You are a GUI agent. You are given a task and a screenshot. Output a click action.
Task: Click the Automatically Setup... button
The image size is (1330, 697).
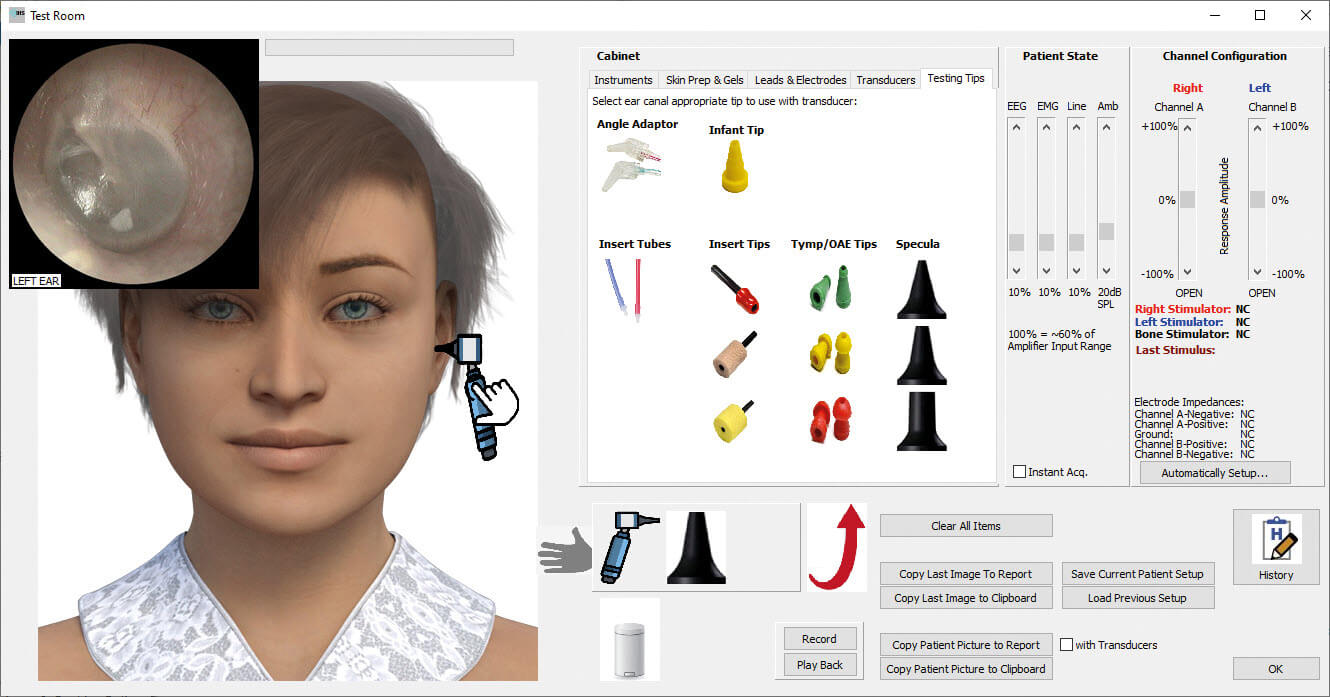(1214, 473)
